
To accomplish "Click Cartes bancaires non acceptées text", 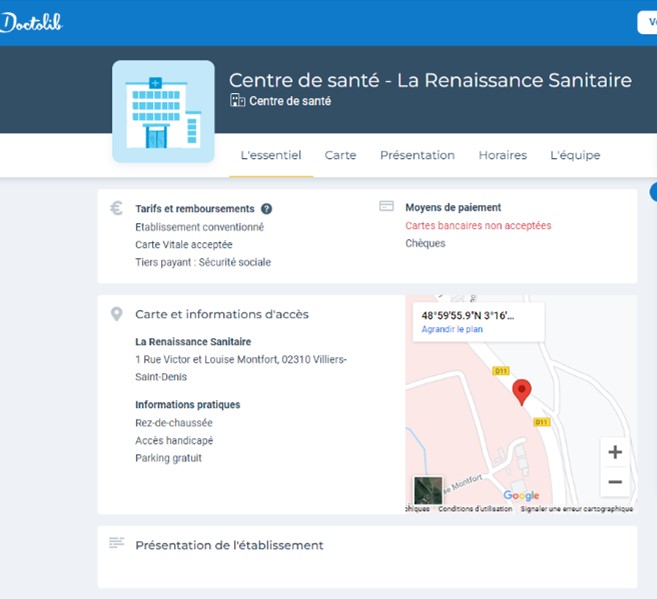I will 478,225.
